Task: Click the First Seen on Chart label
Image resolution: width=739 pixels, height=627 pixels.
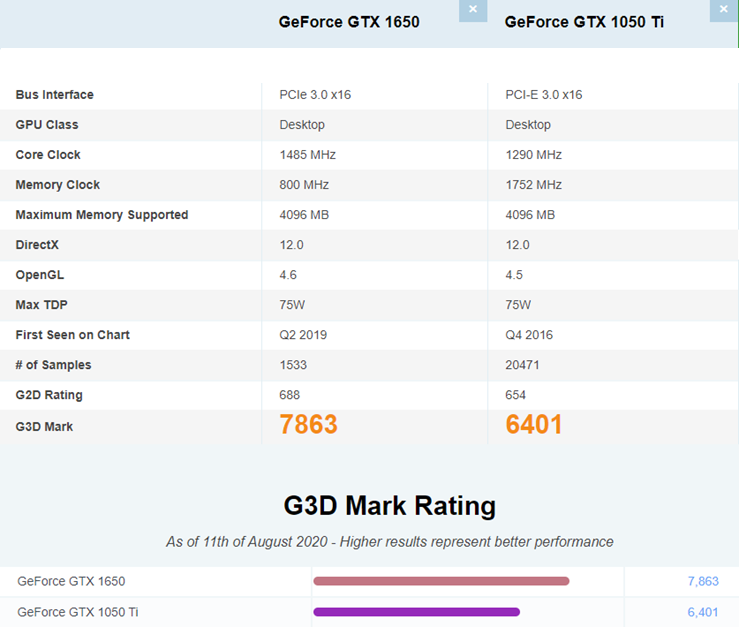Action: [73, 335]
